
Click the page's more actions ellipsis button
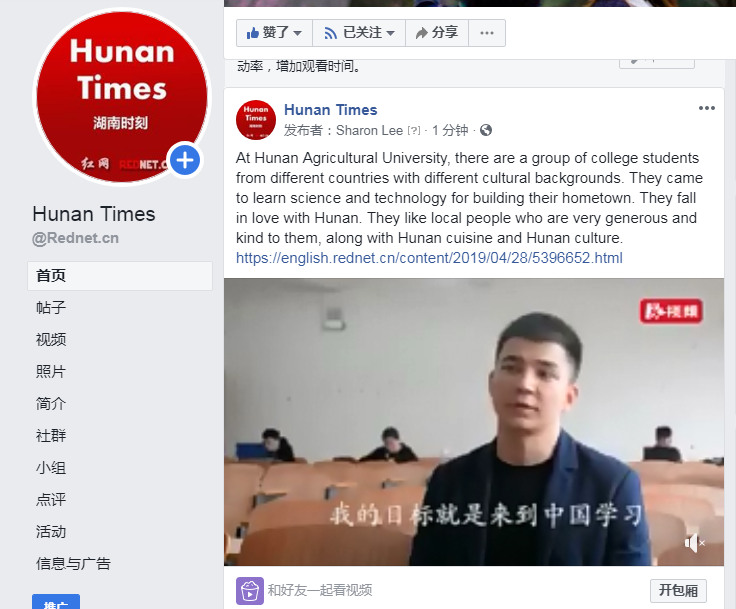pos(487,33)
